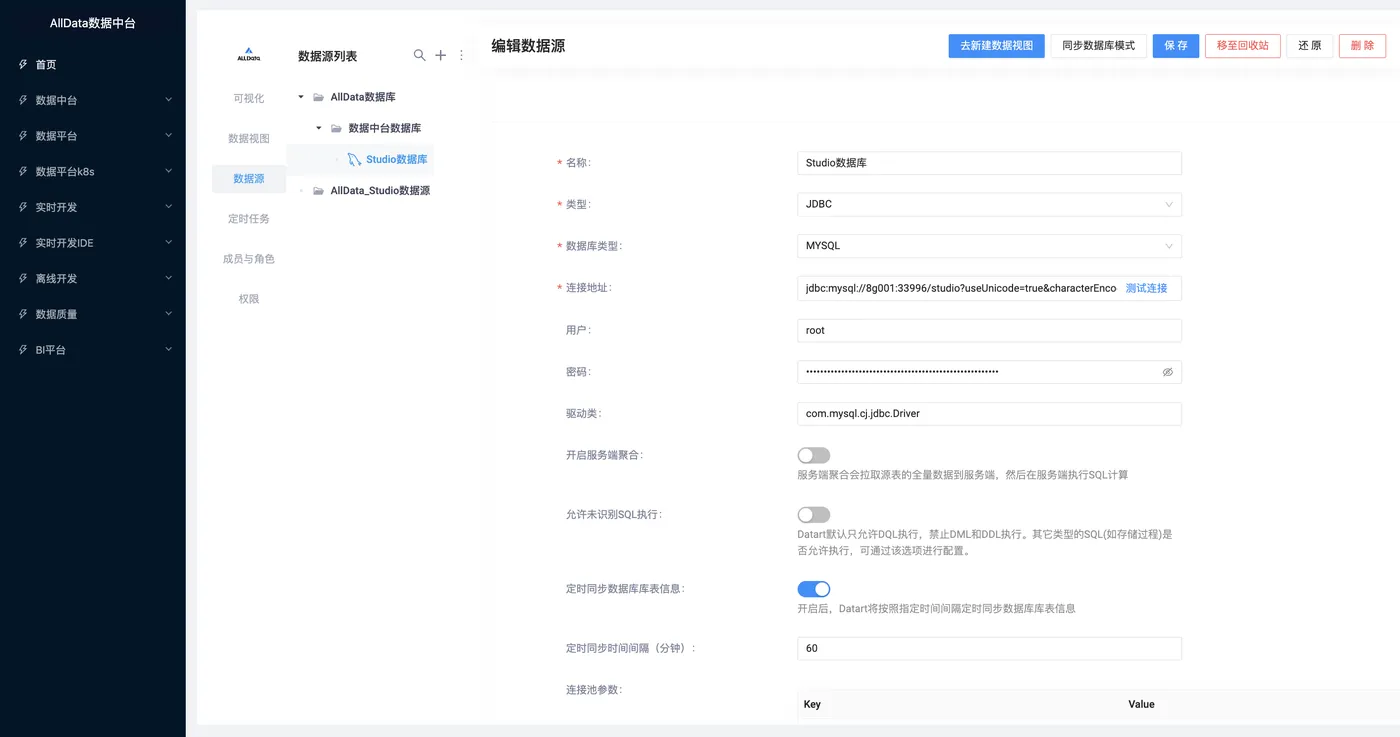Click the 移至回收站 button
This screenshot has height=737, width=1400.
point(1243,46)
